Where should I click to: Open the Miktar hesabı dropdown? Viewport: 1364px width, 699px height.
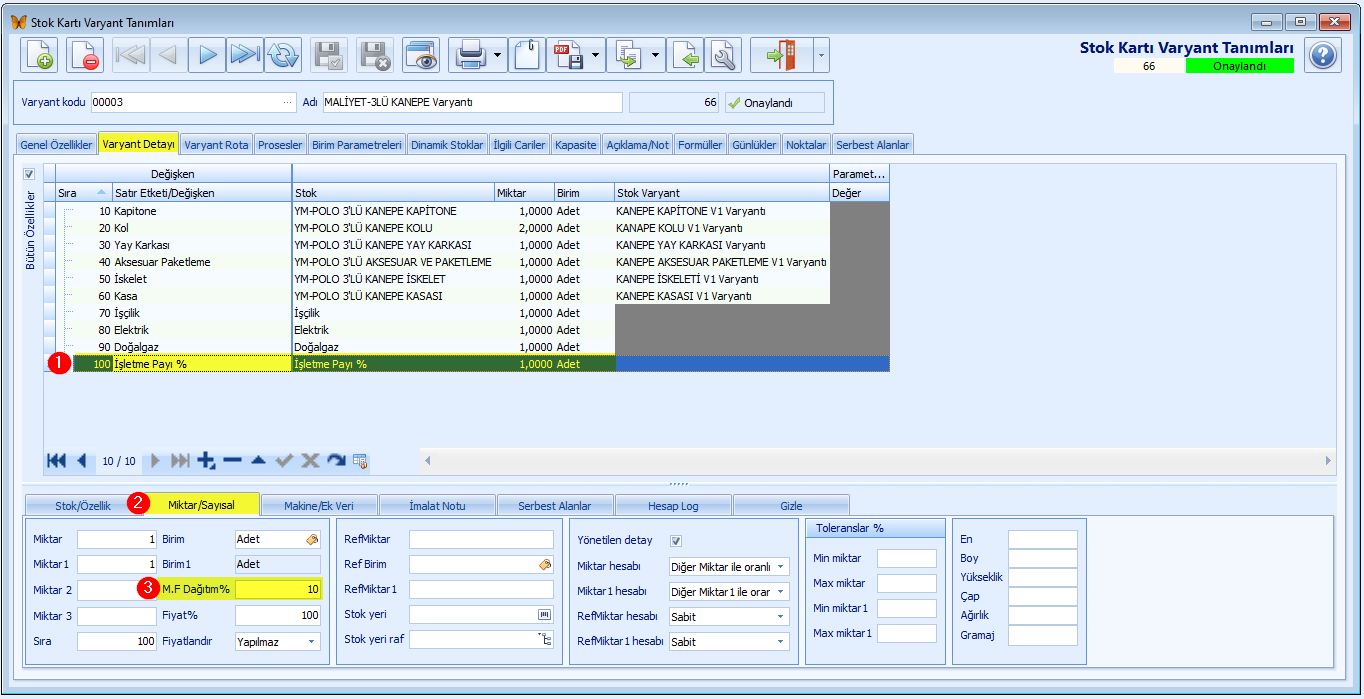point(780,567)
